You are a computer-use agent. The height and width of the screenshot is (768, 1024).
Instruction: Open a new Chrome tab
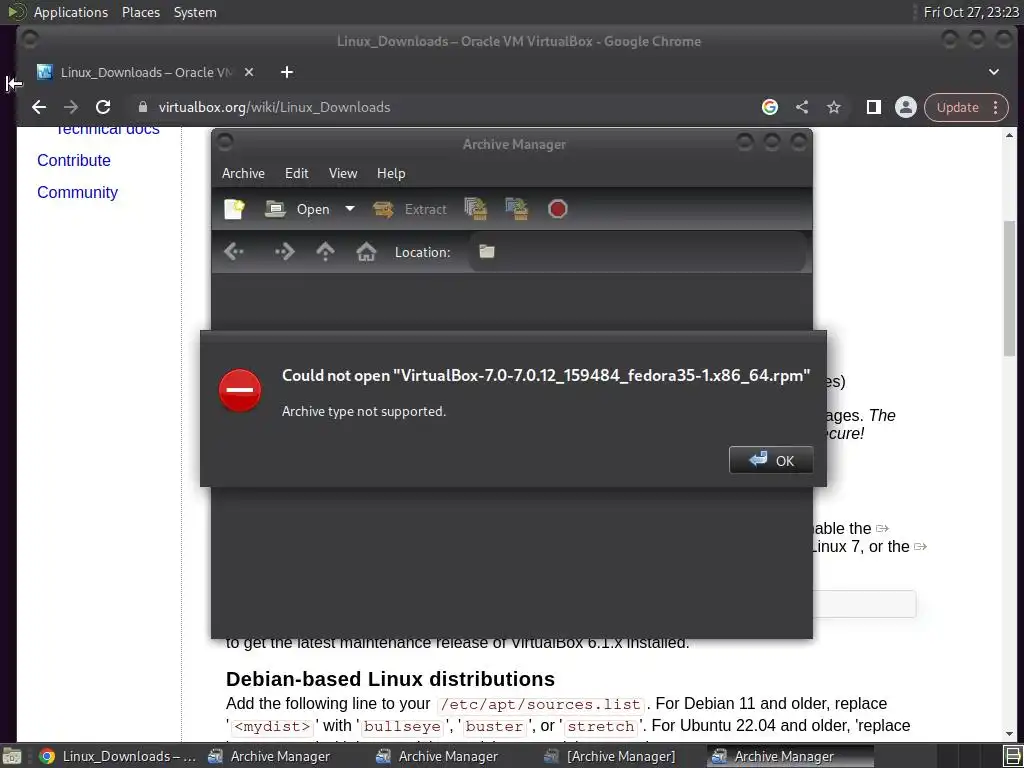coord(287,72)
